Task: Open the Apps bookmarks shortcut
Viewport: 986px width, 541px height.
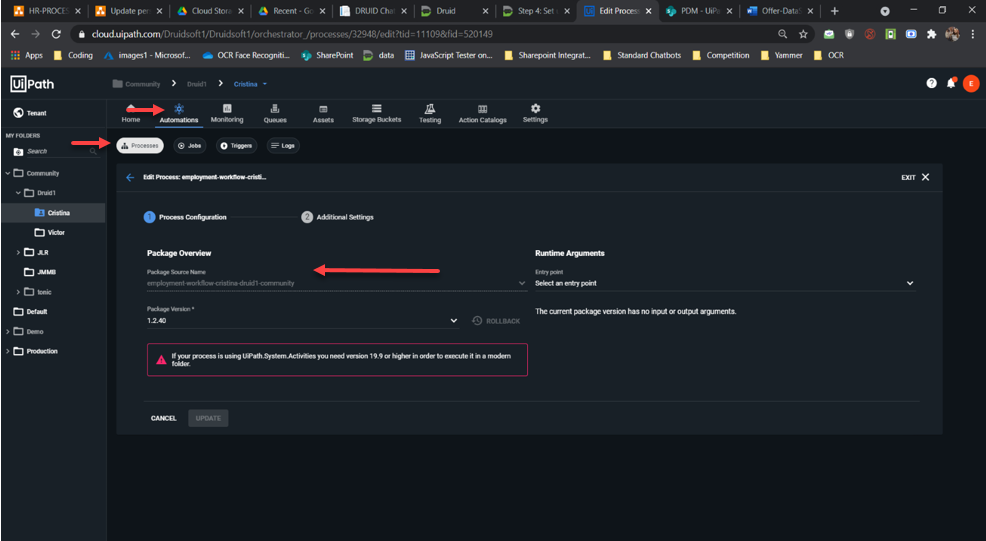Action: click(27, 55)
